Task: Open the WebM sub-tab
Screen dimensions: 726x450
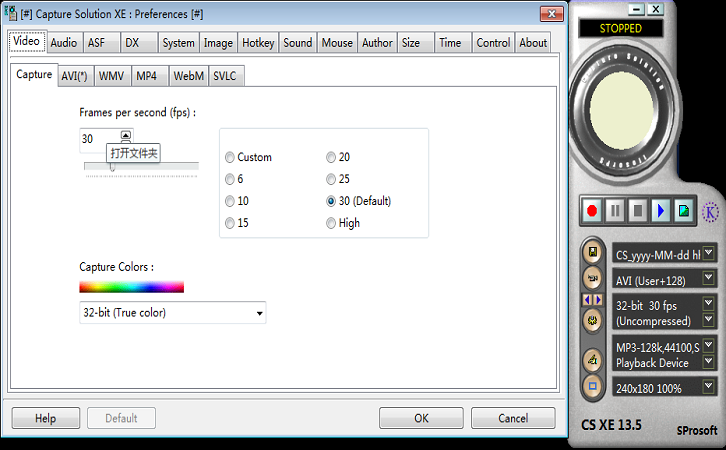Action: [188, 76]
